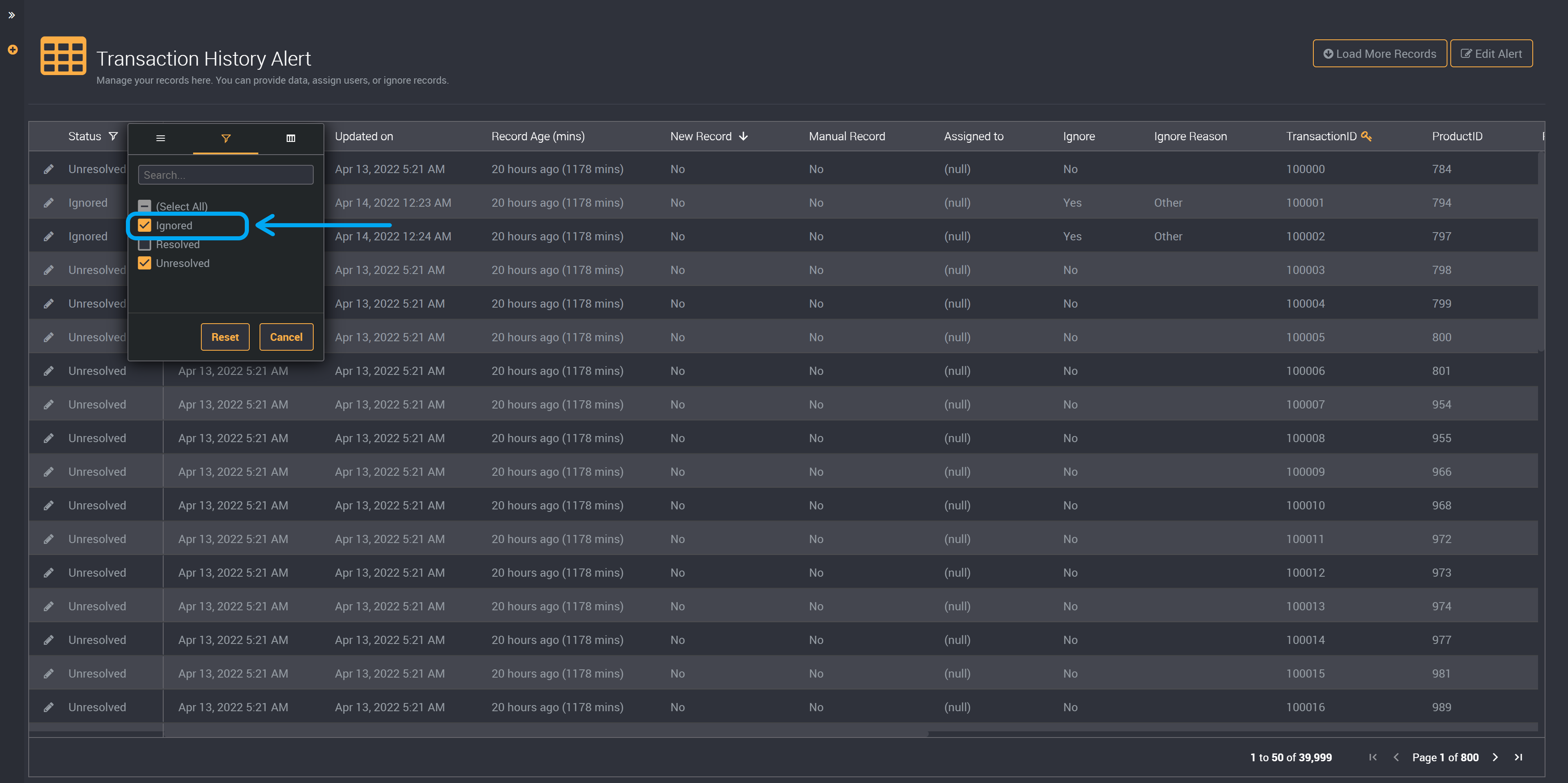Click the TransactionID key icon
This screenshot has height=783, width=1568.
tap(1367, 137)
